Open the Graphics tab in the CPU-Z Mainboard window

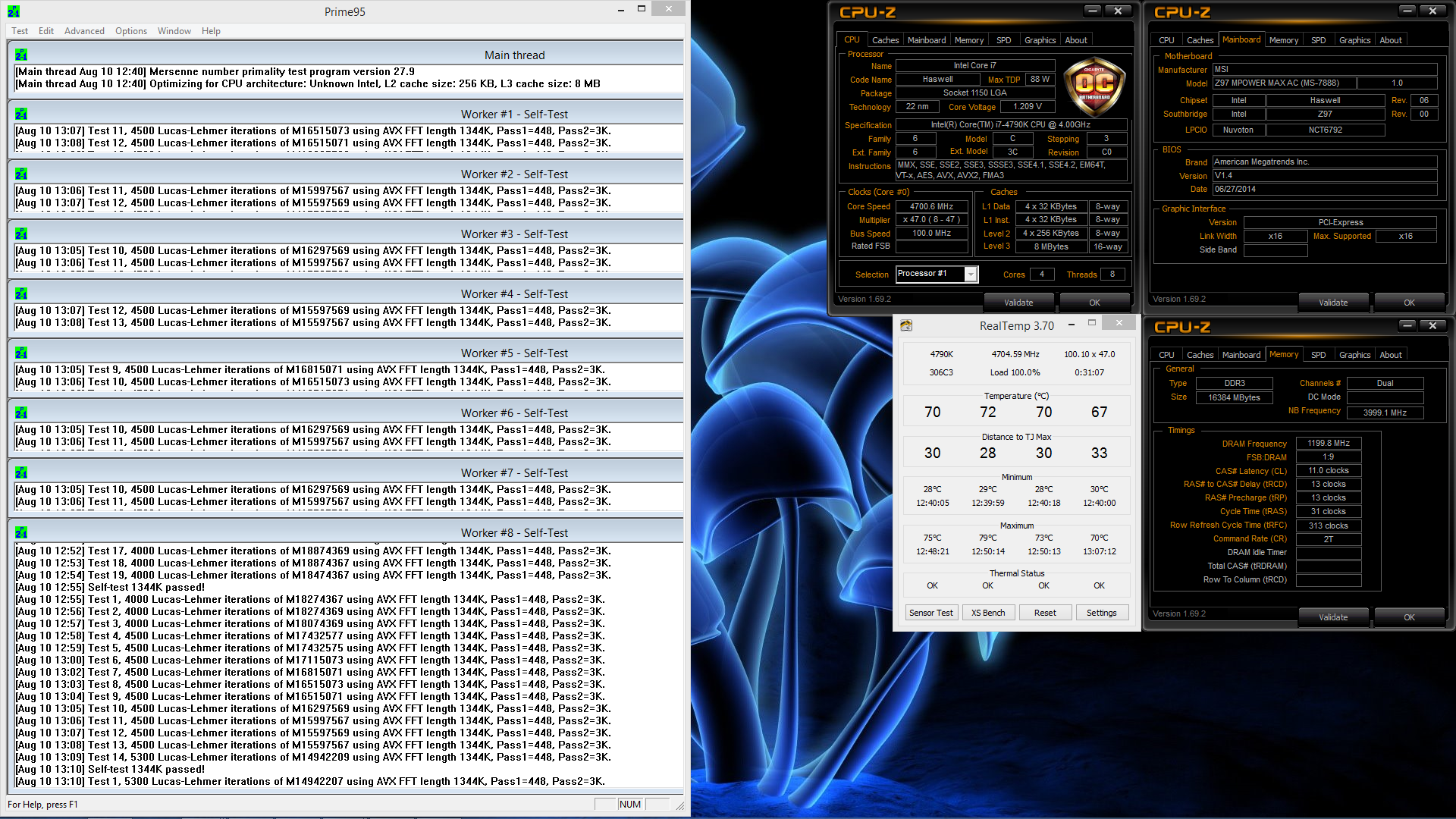click(x=1354, y=40)
